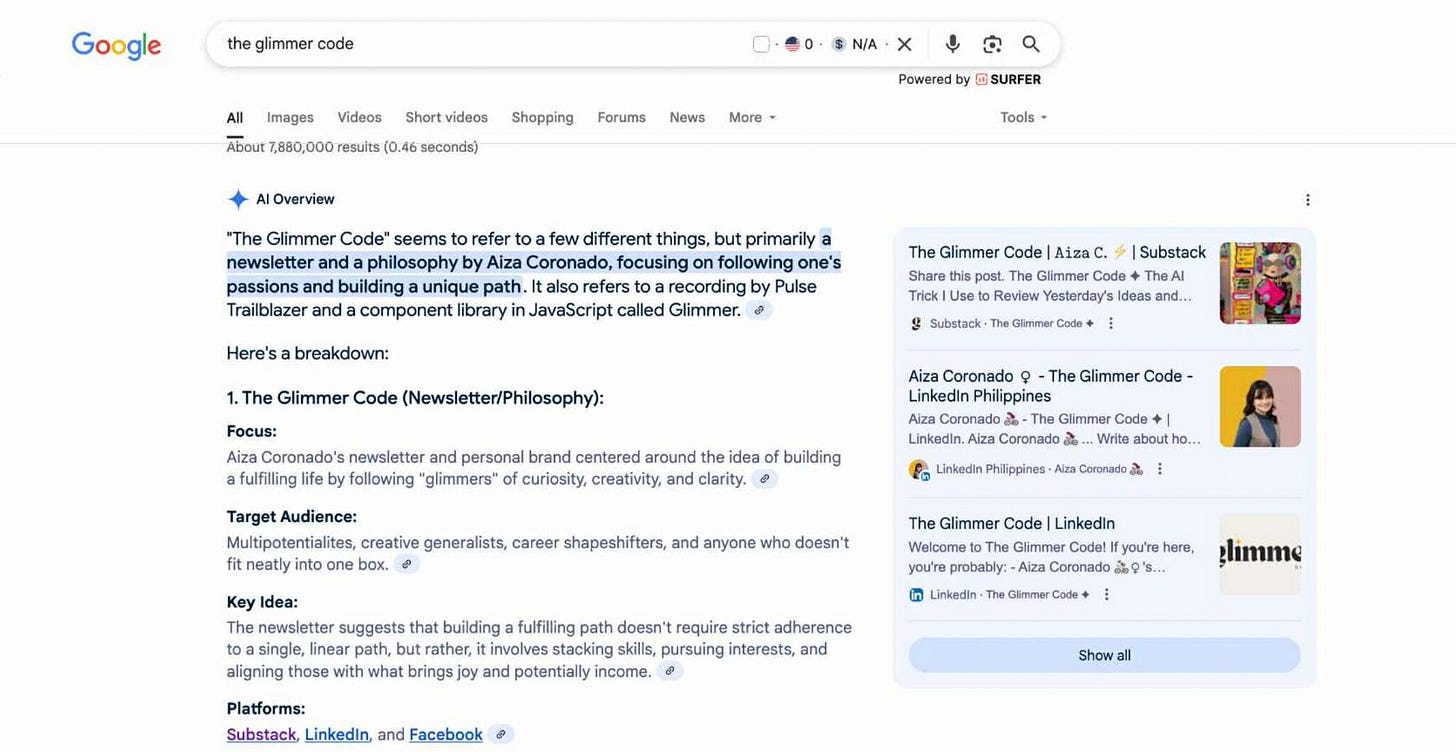Click source link icon after Glimmer summary
Screen dimensions: 1456x752
click(759, 310)
